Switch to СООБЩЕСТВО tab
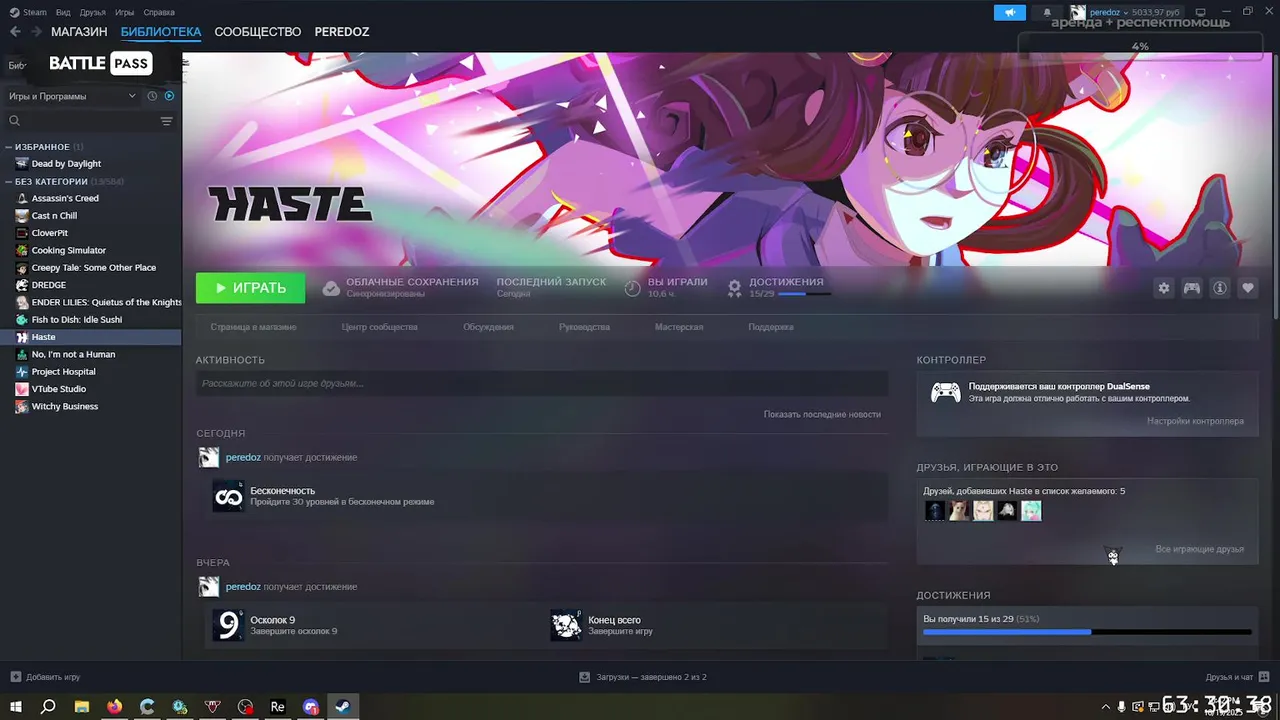This screenshot has height=720, width=1280. click(258, 32)
